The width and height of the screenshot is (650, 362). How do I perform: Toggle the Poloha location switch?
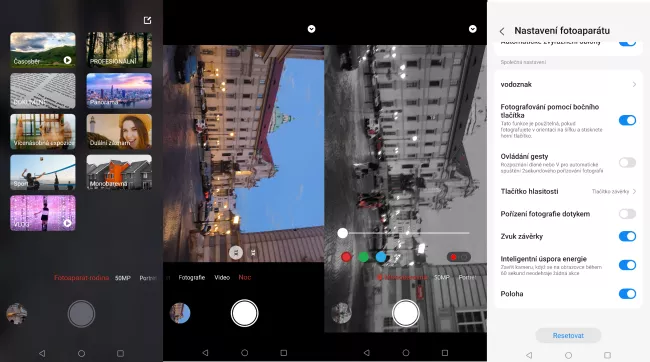point(627,294)
